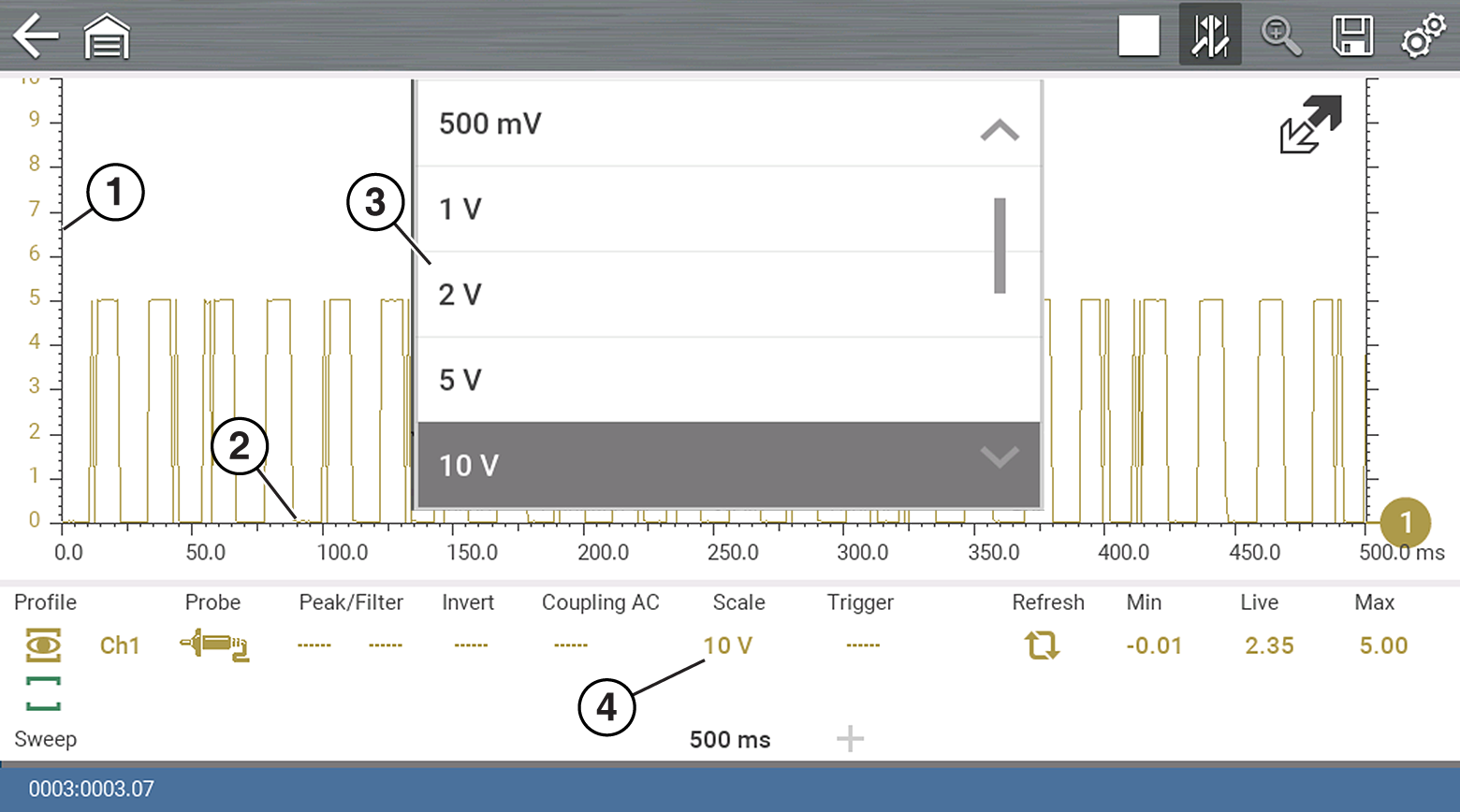1460x812 pixels.
Task: Click the scale list scrollbar thumb
Action: 1000,245
